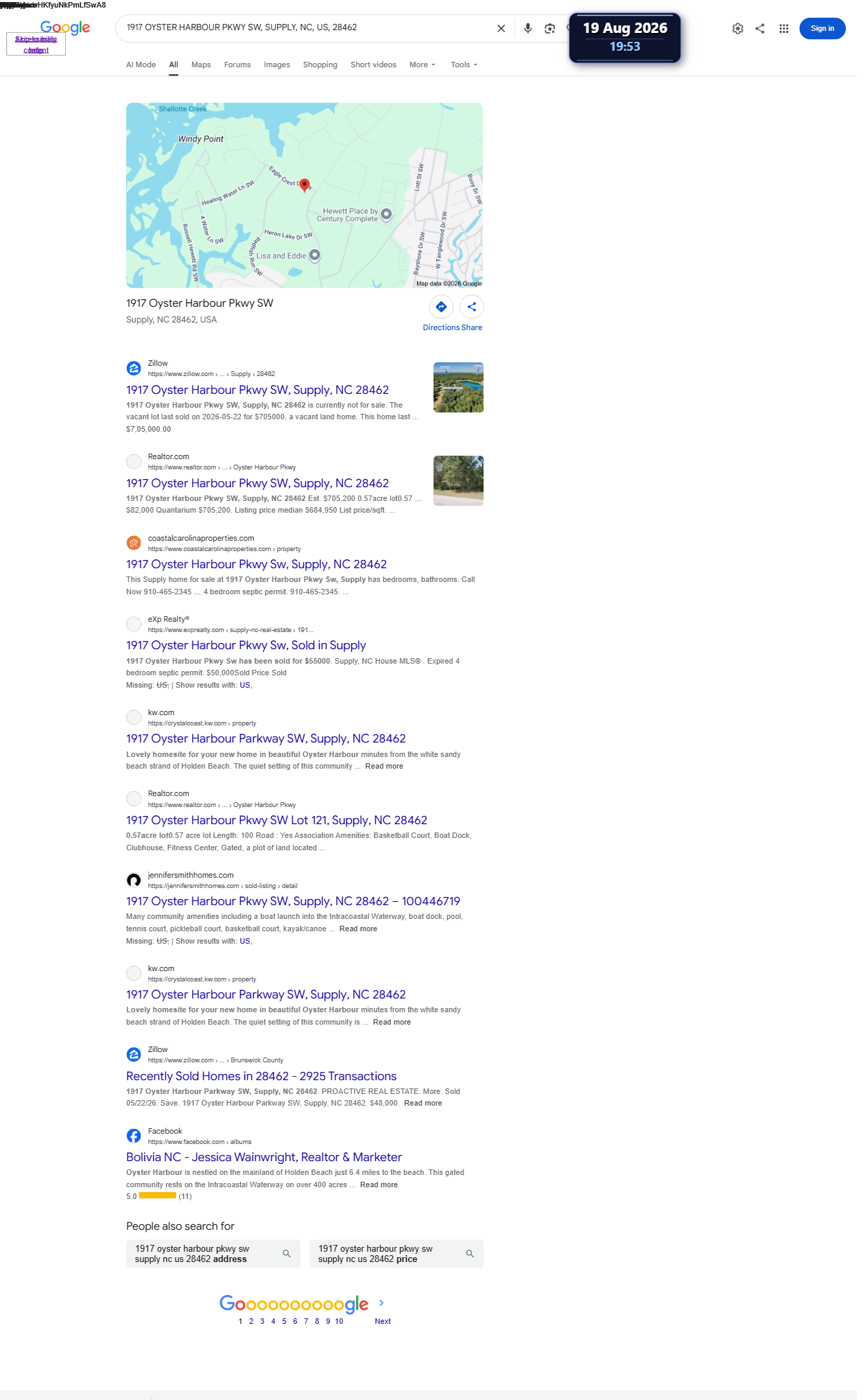This screenshot has height=1400, width=867.
Task: Open the coastalcarolinaproperties.com listing title
Action: pos(257,564)
